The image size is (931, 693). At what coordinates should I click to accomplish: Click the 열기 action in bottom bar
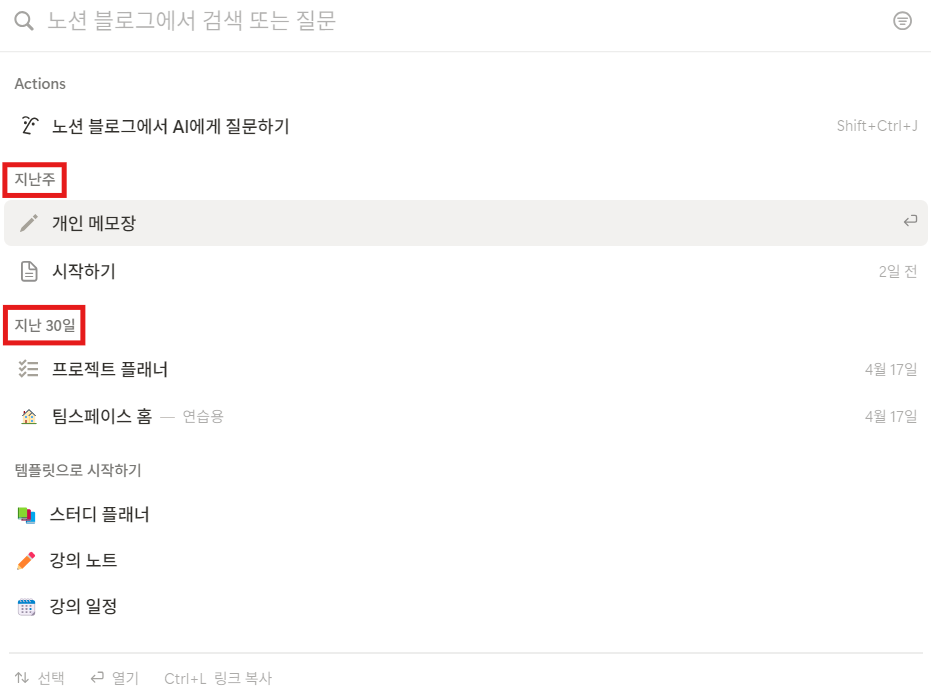click(115, 677)
